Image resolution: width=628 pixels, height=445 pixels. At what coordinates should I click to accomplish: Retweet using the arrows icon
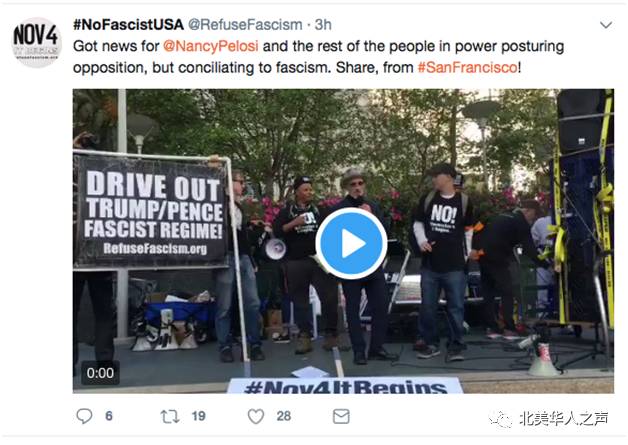[x=170, y=417]
